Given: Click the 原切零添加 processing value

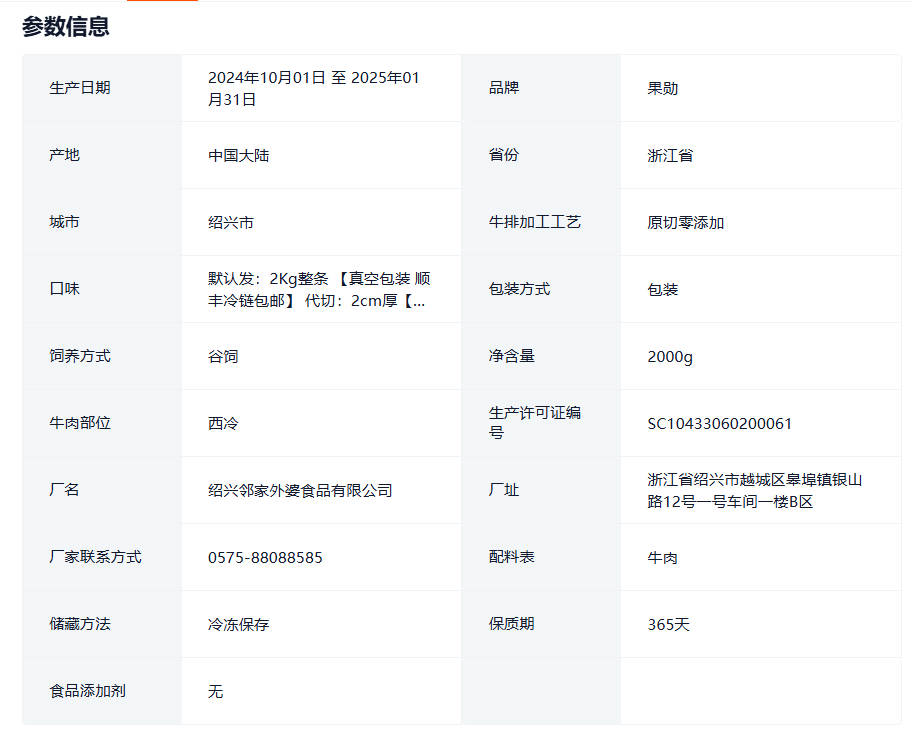Looking at the screenshot, I should [685, 222].
